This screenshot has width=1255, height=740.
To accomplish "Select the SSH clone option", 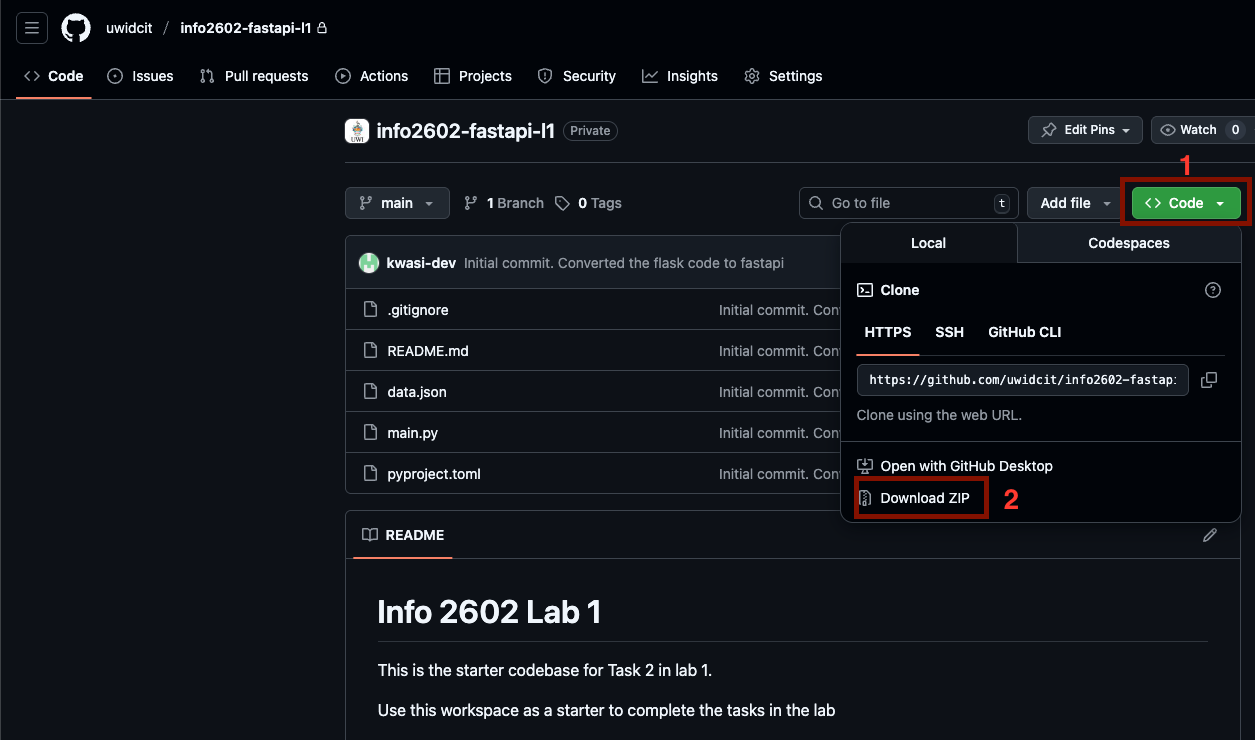I will coord(949,332).
